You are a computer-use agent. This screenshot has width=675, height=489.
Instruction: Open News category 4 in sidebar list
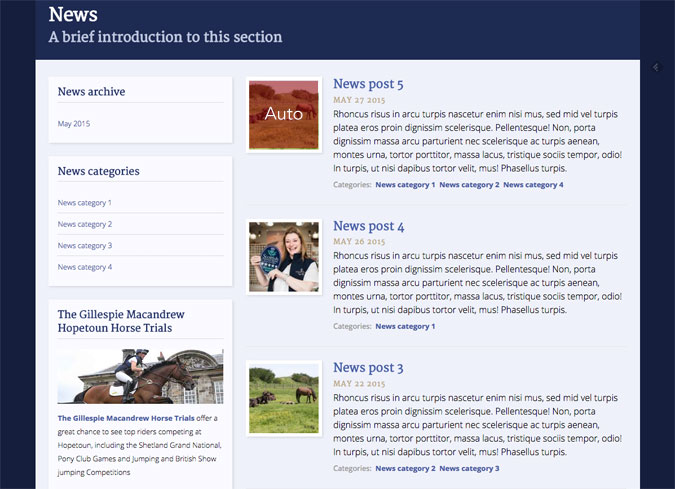point(85,267)
